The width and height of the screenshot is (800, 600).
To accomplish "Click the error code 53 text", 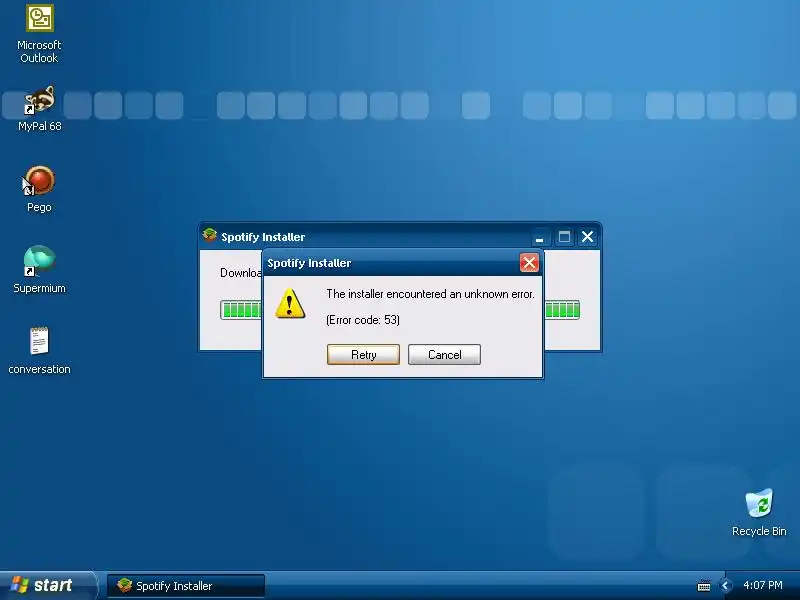I will click(x=363, y=320).
